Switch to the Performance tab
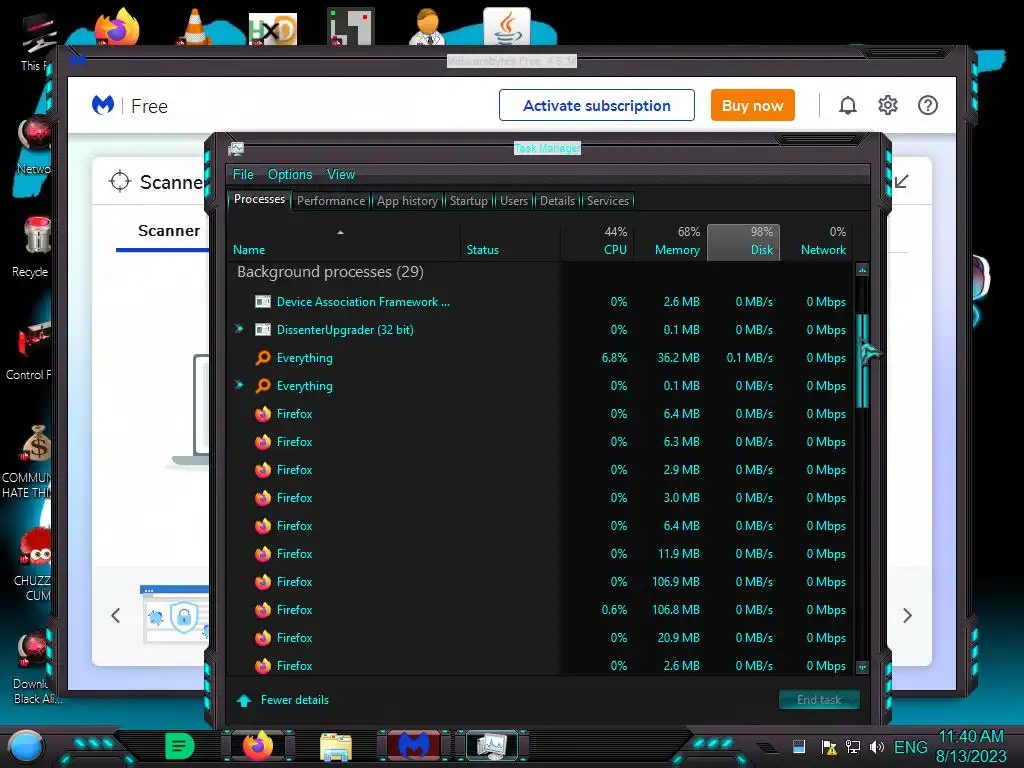Screen dimensions: 1024x768 [331, 201]
